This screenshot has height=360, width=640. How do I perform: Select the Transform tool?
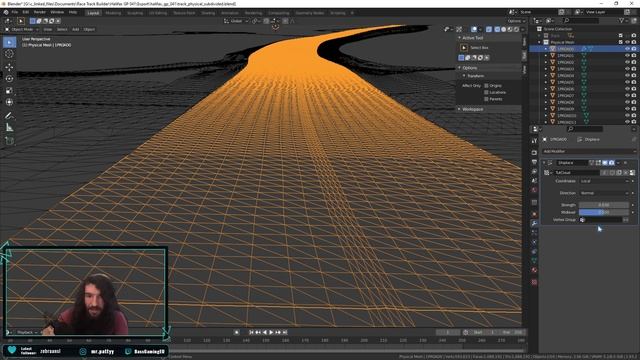pyautogui.click(x=9, y=102)
